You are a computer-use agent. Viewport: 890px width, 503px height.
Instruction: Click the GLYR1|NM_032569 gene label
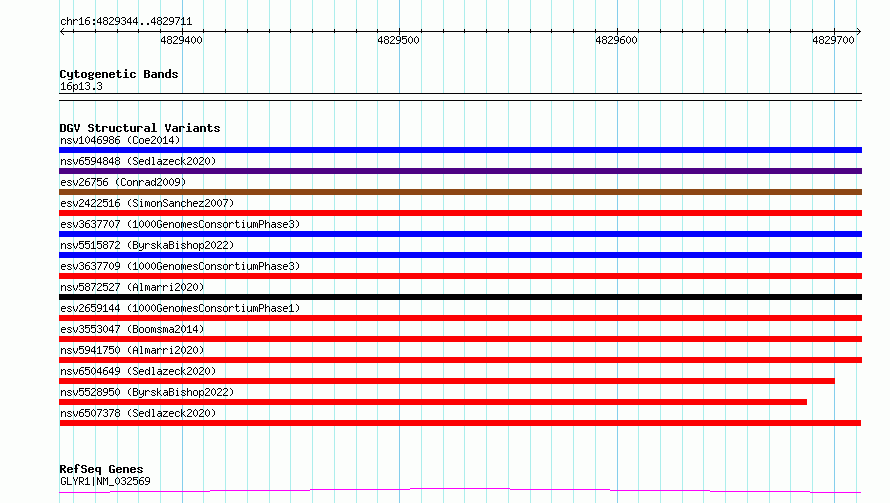point(105,481)
